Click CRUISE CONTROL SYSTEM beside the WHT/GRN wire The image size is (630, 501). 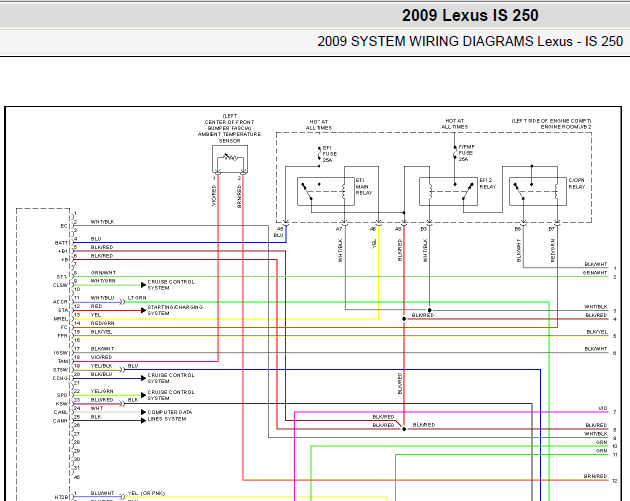[171, 285]
